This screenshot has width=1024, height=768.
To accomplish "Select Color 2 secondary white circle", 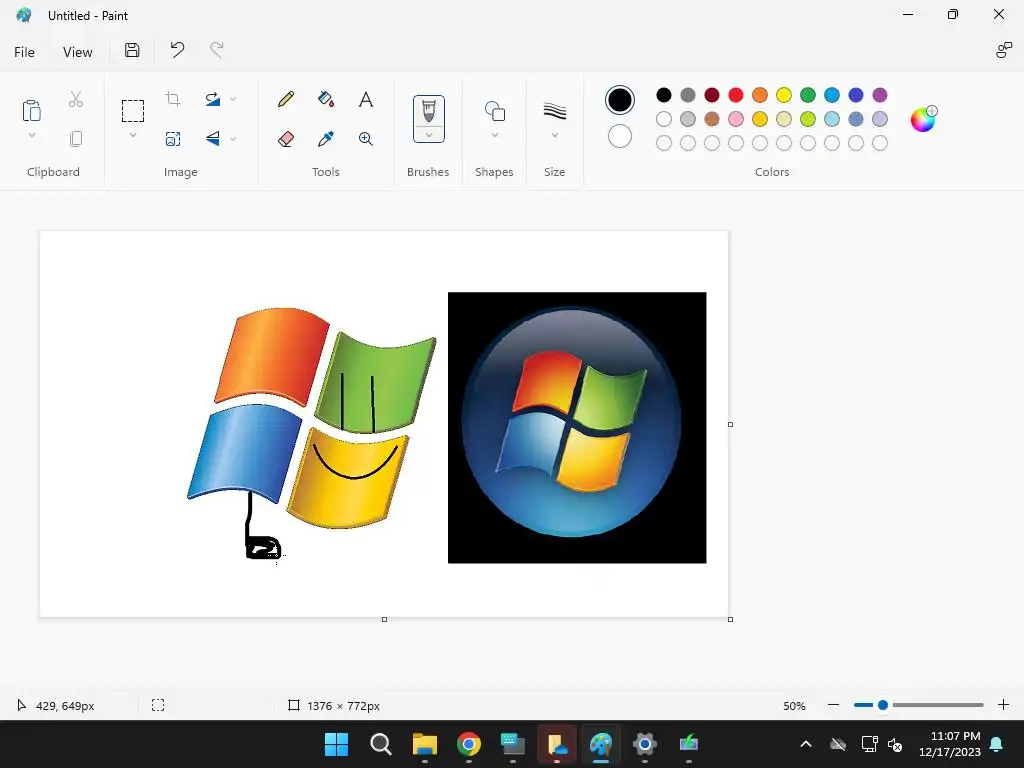I will (620, 136).
